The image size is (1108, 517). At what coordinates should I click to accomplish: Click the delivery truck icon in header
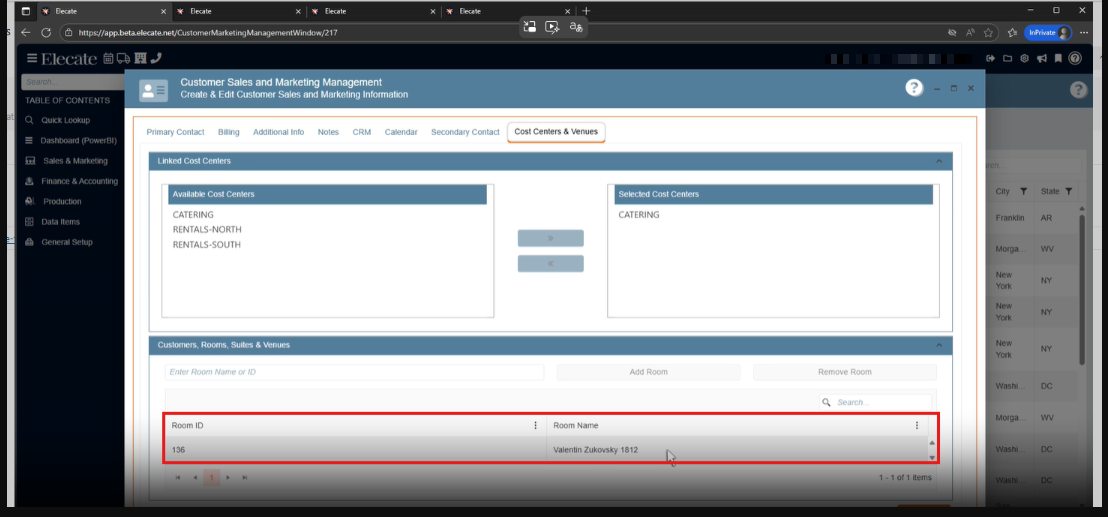[123, 59]
